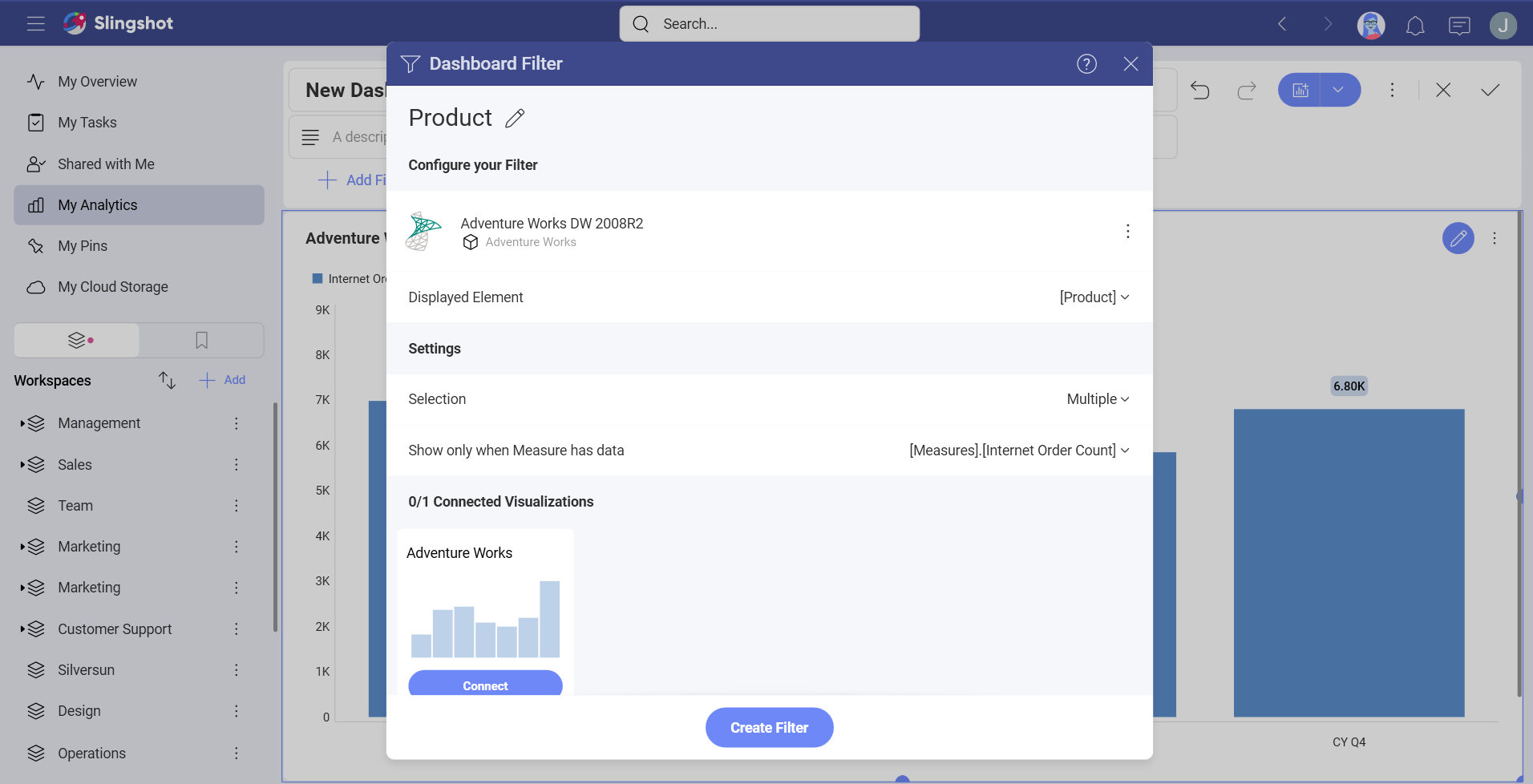This screenshot has height=784, width=1533.
Task: Click the Adventure Works data source row
Action: point(769,232)
